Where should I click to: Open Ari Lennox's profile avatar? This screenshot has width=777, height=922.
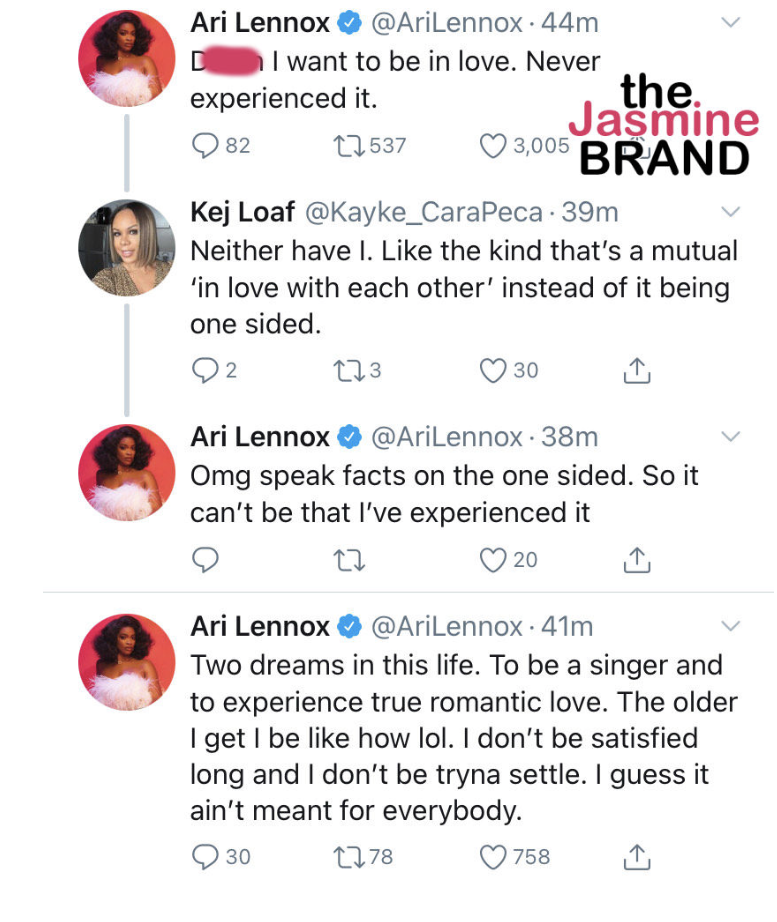[127, 57]
